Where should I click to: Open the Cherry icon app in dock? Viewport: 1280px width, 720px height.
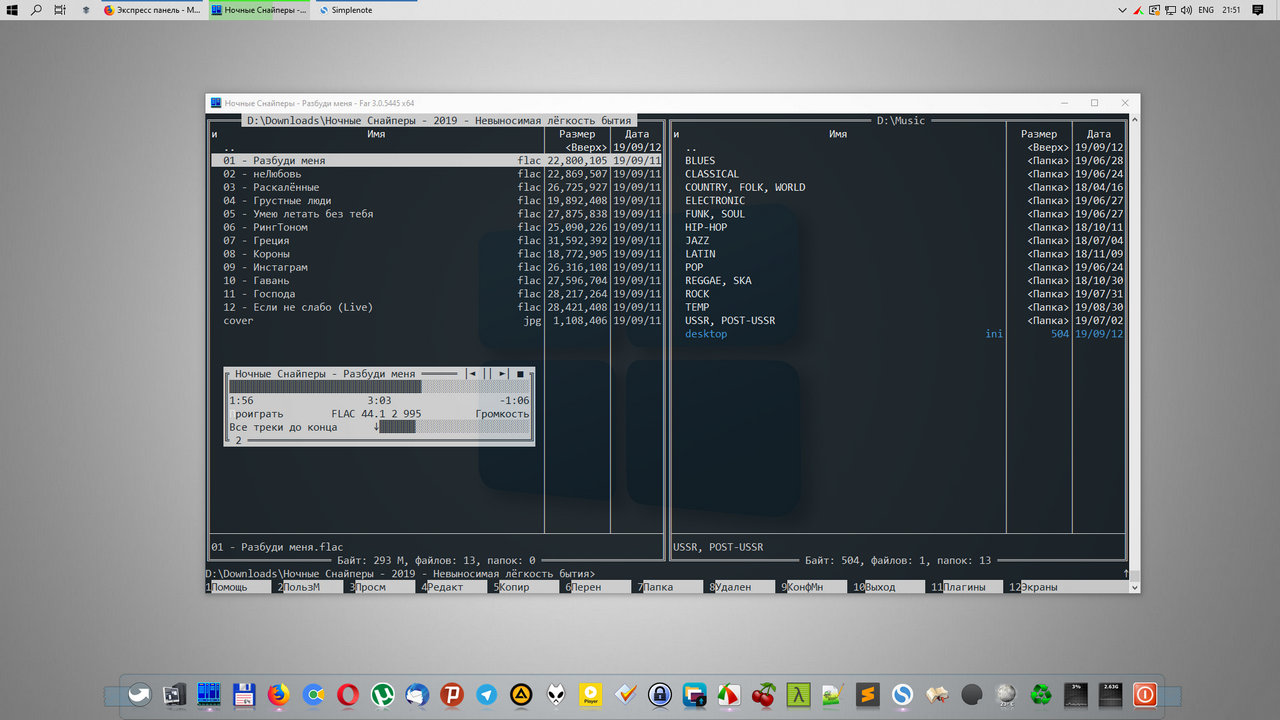click(x=764, y=694)
